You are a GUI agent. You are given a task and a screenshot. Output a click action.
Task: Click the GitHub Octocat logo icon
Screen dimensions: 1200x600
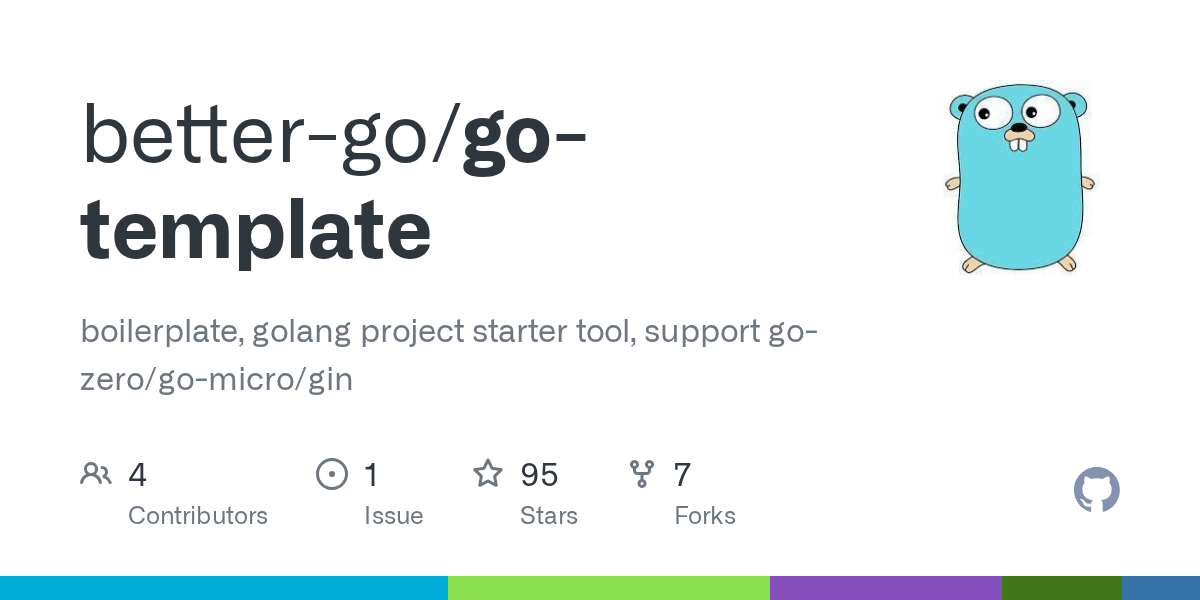click(x=1097, y=490)
